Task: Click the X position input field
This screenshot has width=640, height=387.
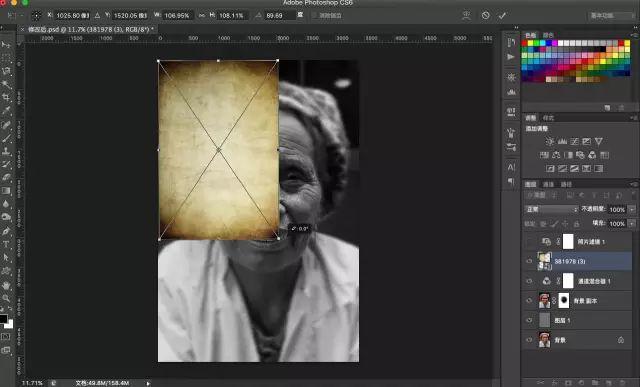Action: point(72,16)
